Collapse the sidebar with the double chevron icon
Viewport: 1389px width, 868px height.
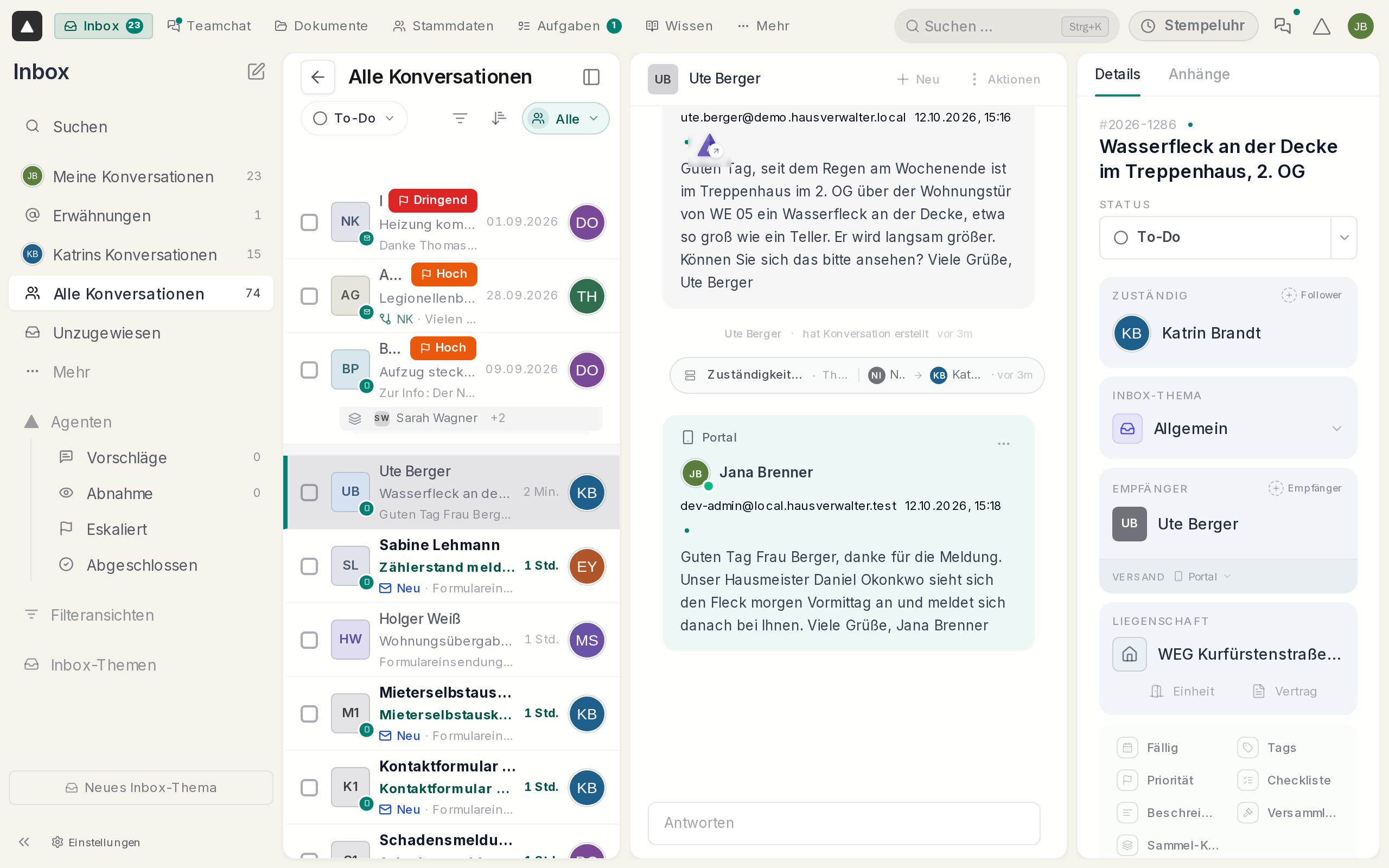point(23,842)
